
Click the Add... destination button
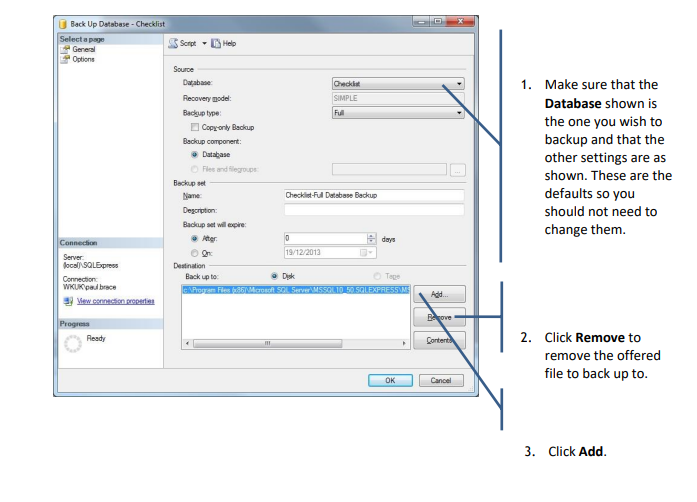[x=439, y=294]
